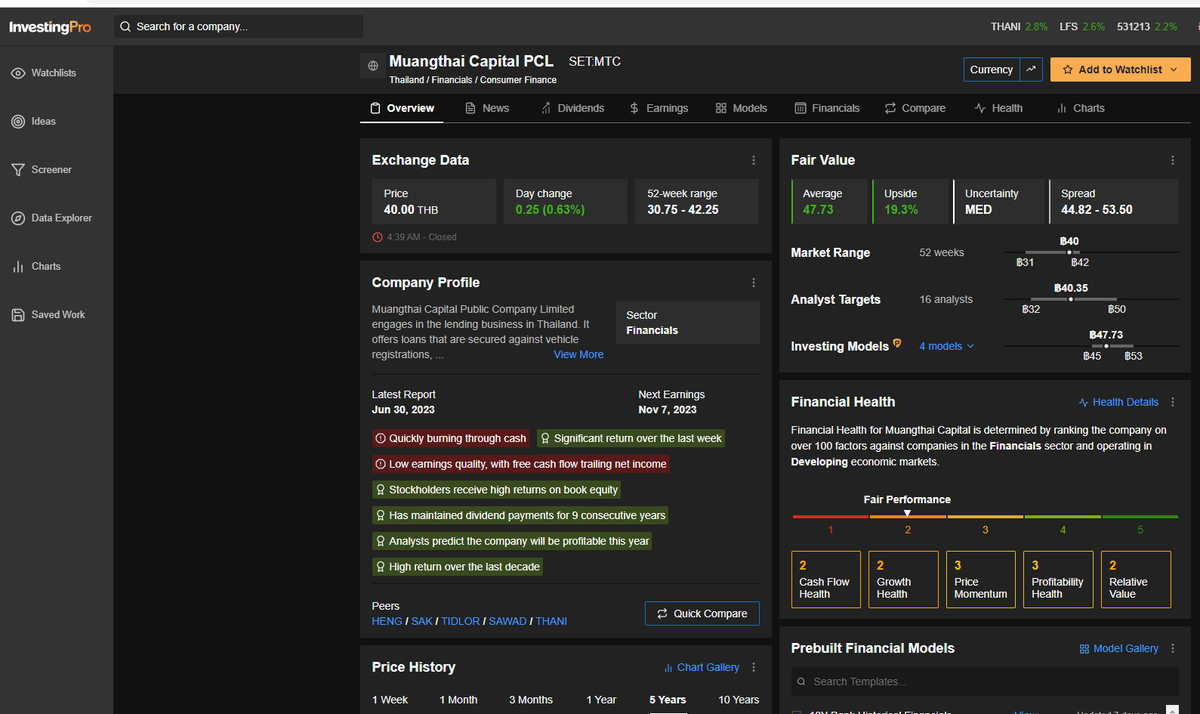Open Financial Health three-dot menu
The height and width of the screenshot is (714, 1200).
[x=1172, y=402]
